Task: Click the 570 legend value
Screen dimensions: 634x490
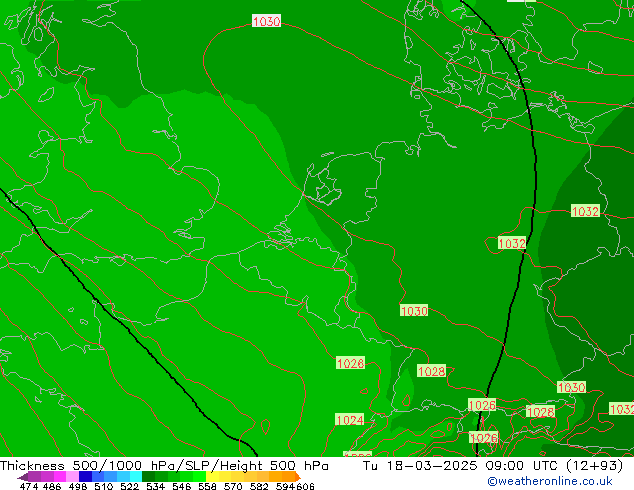Action: tap(233, 486)
